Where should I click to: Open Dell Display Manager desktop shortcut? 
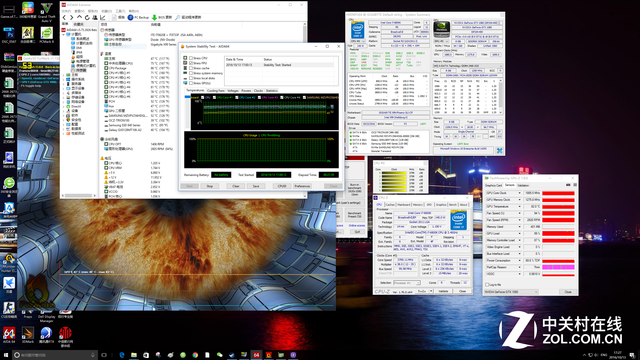point(47,318)
